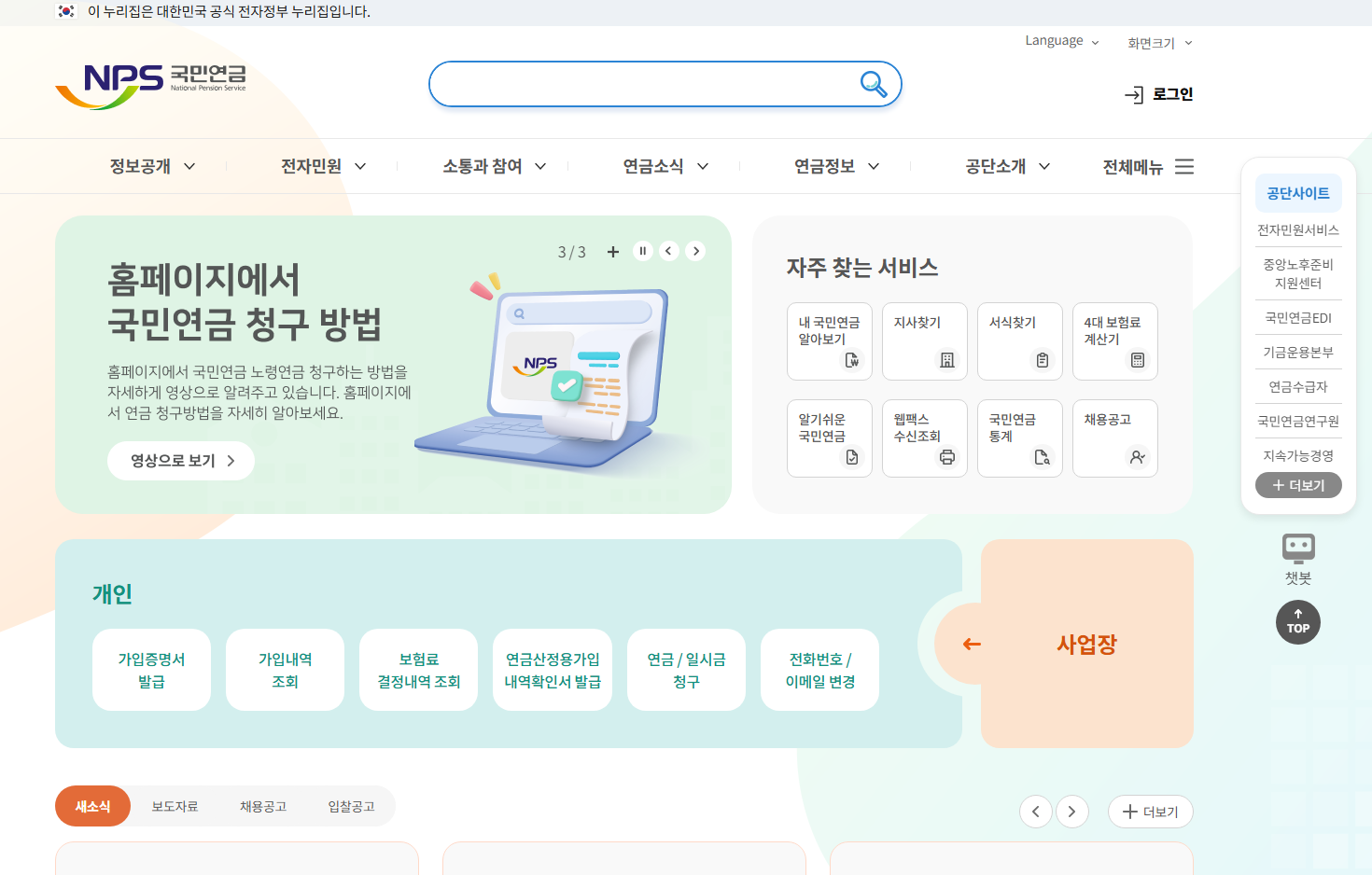
Task: Select the 보도자료 tab
Action: pyautogui.click(x=175, y=806)
